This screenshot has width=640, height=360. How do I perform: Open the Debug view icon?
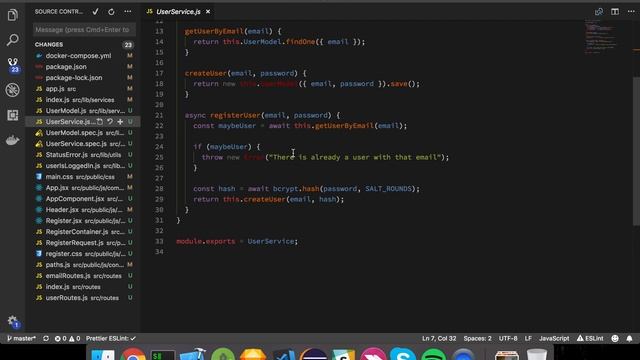(x=13, y=90)
